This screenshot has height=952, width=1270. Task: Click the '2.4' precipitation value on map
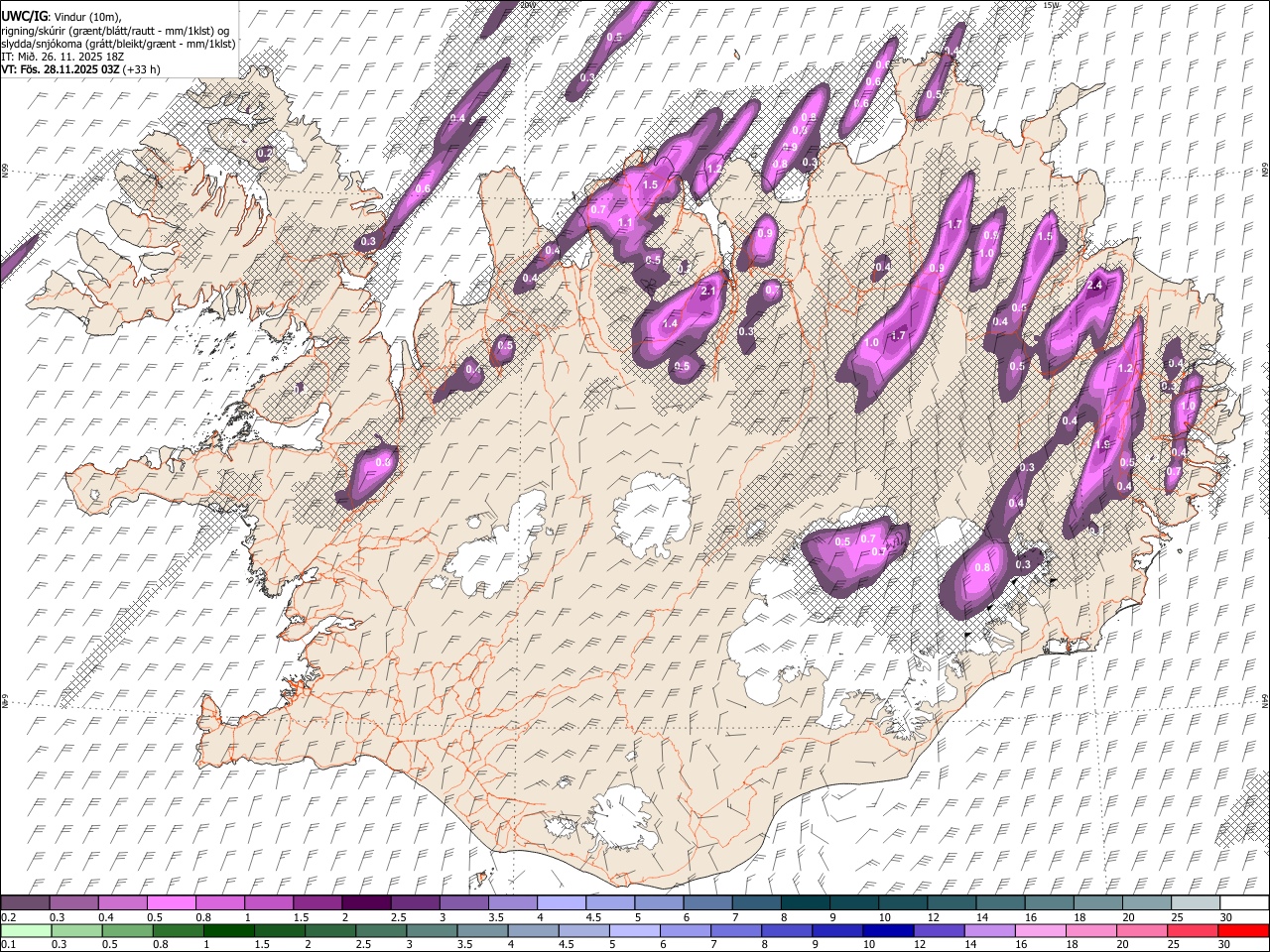tap(1095, 286)
